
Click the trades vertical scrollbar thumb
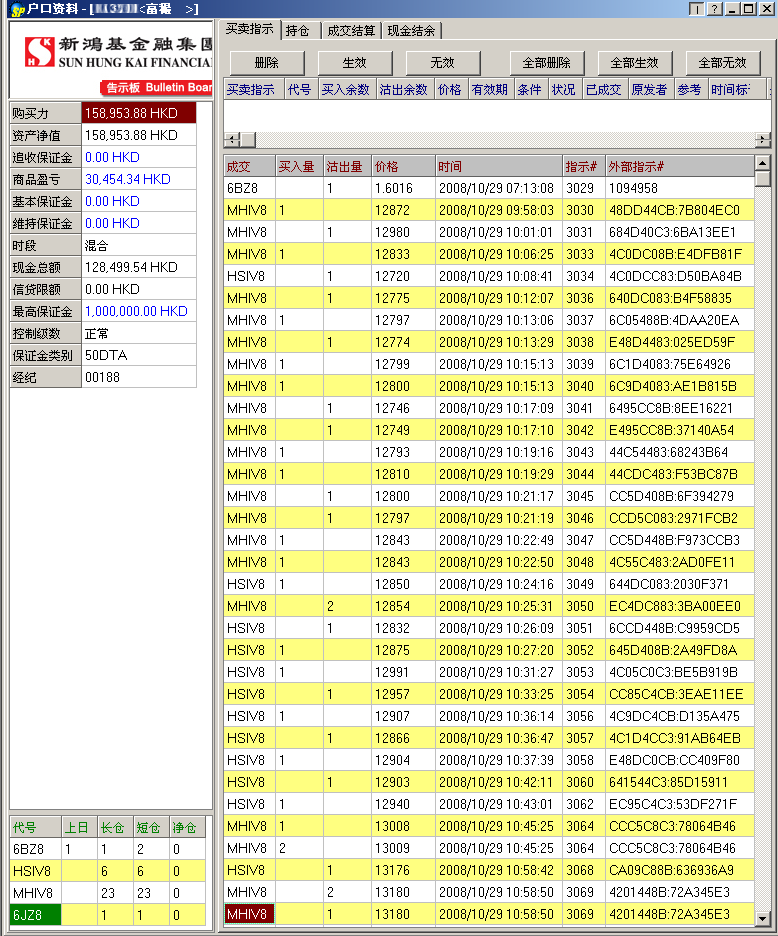point(762,178)
